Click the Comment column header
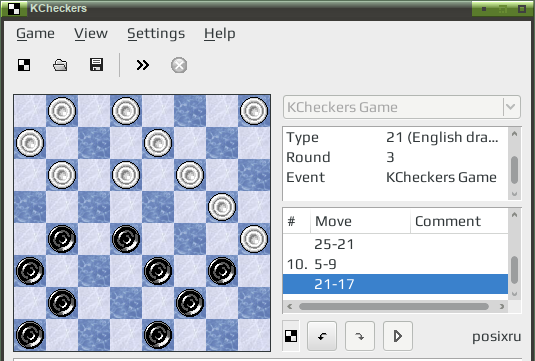 (x=459, y=221)
